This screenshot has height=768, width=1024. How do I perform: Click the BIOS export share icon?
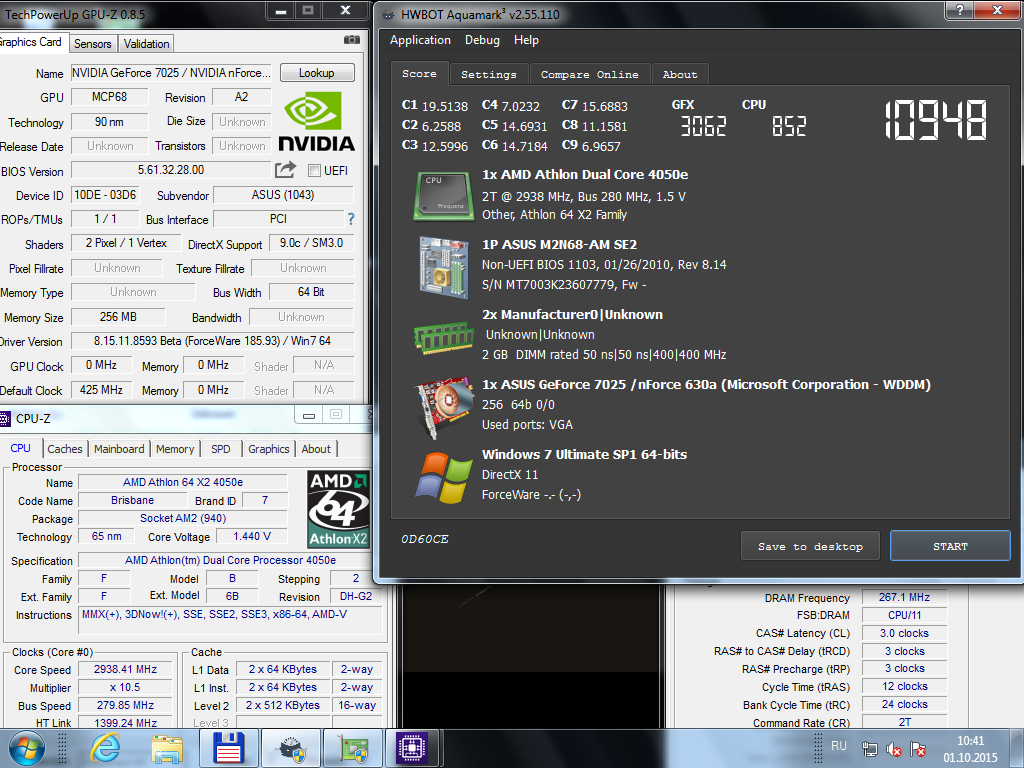tap(285, 170)
